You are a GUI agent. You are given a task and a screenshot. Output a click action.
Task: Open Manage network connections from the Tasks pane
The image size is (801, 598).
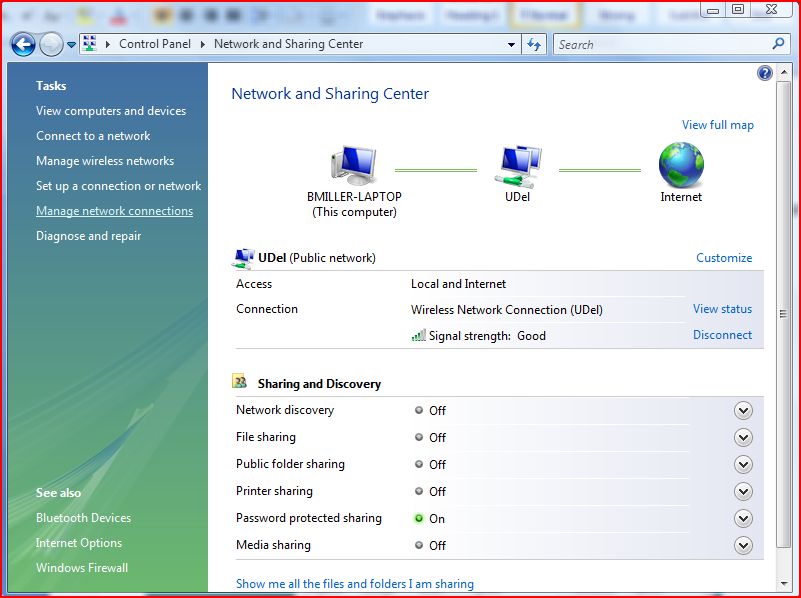(x=114, y=210)
